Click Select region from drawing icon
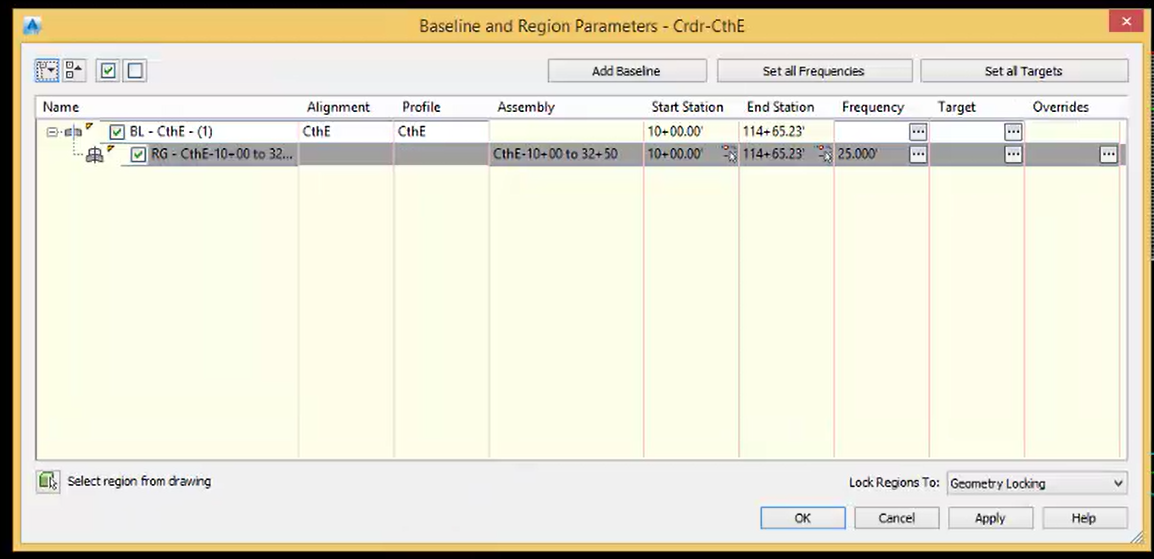Screen dimensions: 1154x559 coord(47,481)
